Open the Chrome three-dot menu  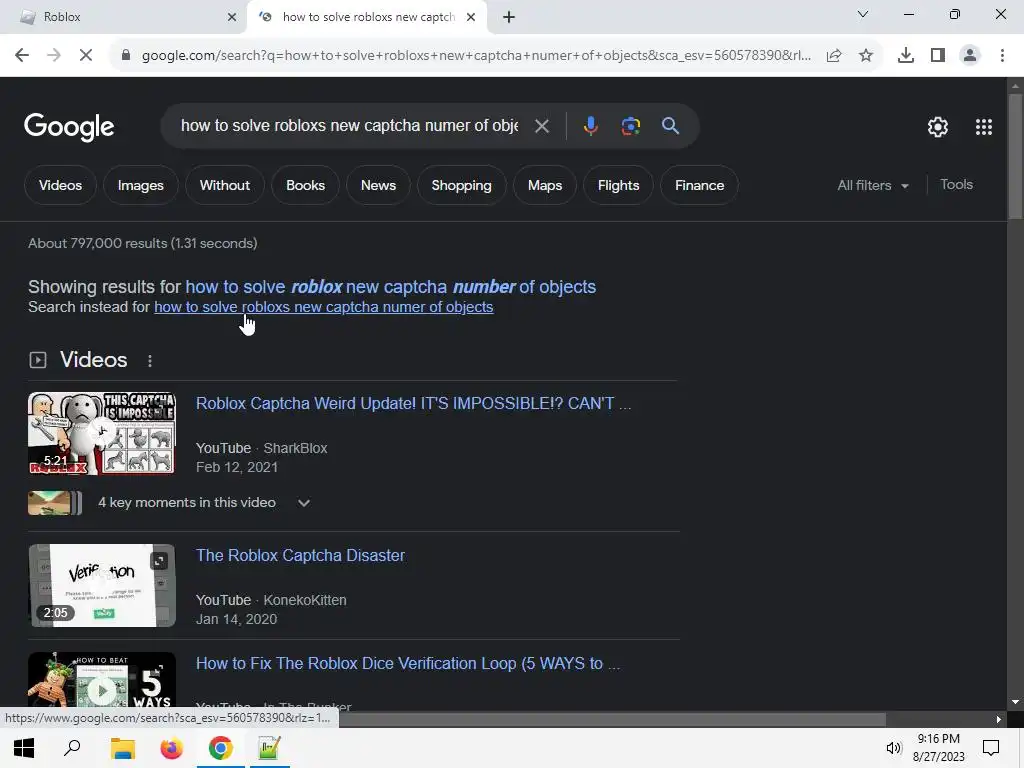(x=1002, y=56)
